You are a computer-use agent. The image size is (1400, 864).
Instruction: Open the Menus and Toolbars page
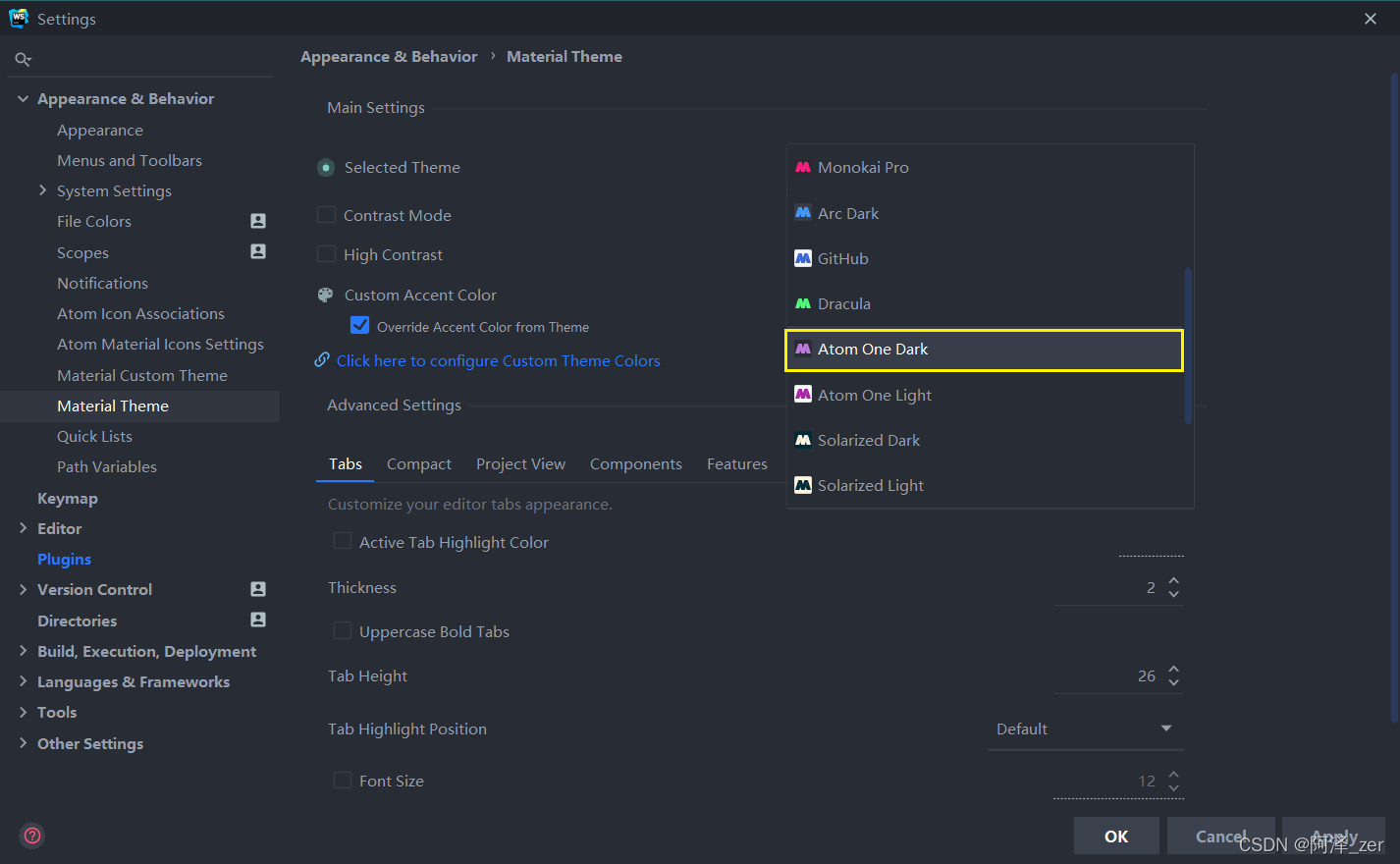130,160
